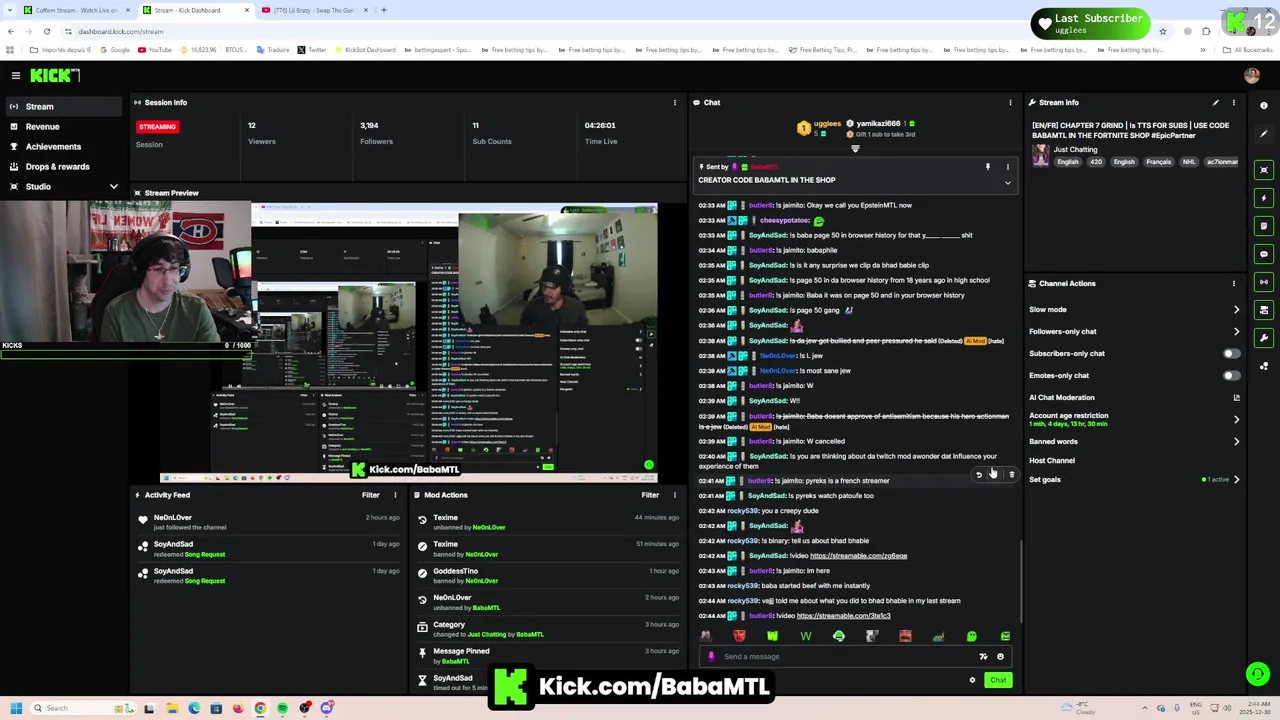Open pinned message options menu
1280x720 pixels.
(1008, 167)
